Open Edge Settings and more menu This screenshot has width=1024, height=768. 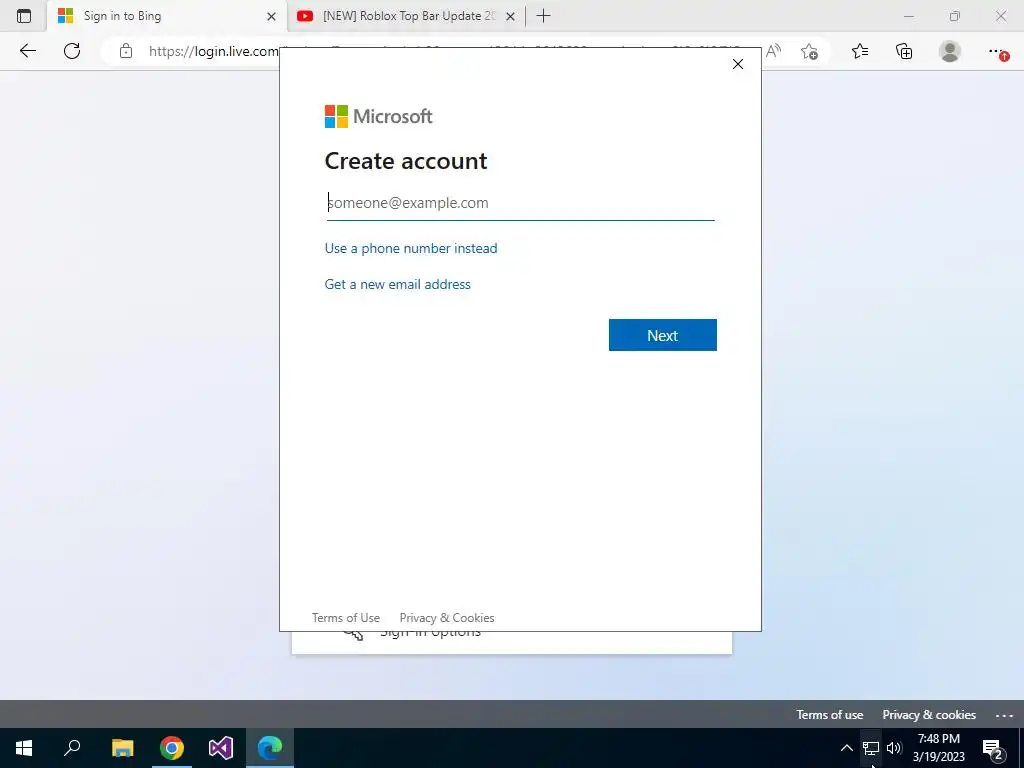click(997, 51)
